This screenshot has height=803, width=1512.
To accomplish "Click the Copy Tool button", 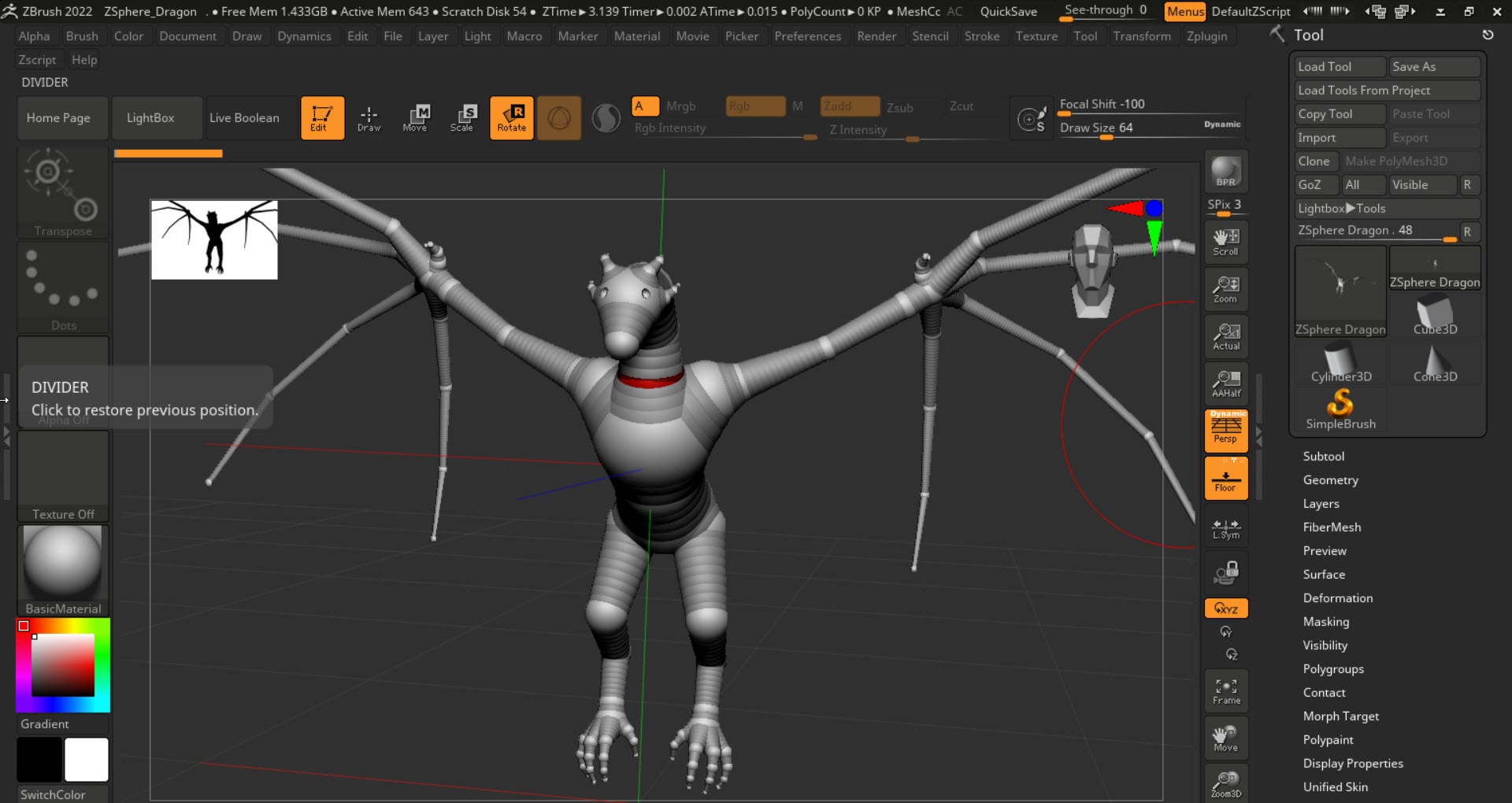I will 1340,114.
